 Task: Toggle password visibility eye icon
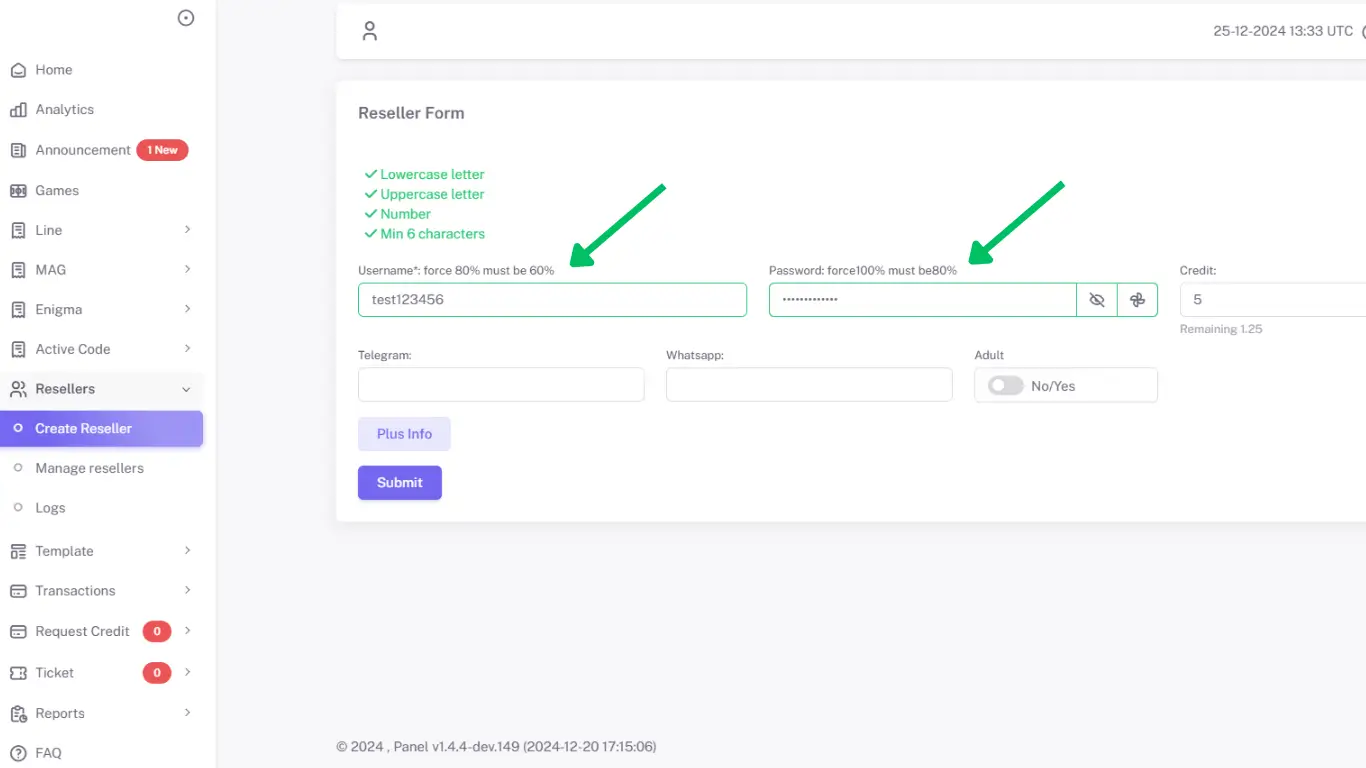point(1097,300)
